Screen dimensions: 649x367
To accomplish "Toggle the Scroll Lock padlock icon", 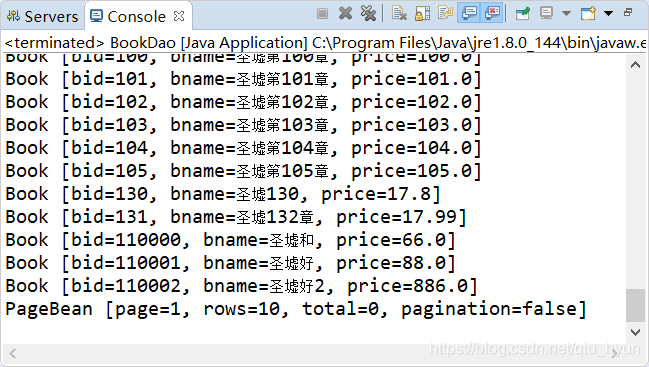I will tap(422, 13).
